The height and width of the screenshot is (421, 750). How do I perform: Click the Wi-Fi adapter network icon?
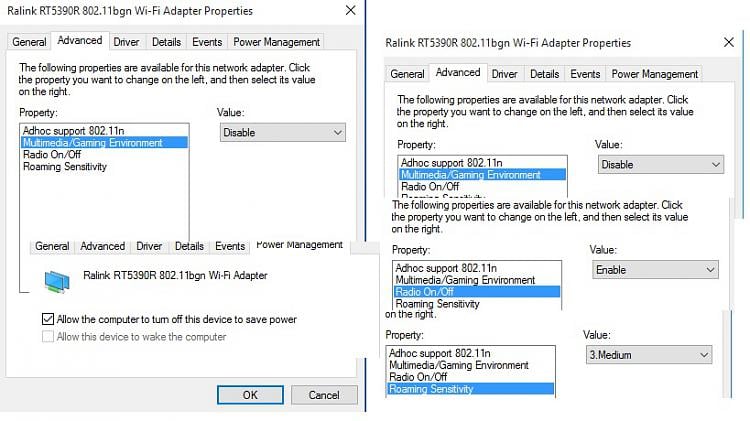click(57, 281)
